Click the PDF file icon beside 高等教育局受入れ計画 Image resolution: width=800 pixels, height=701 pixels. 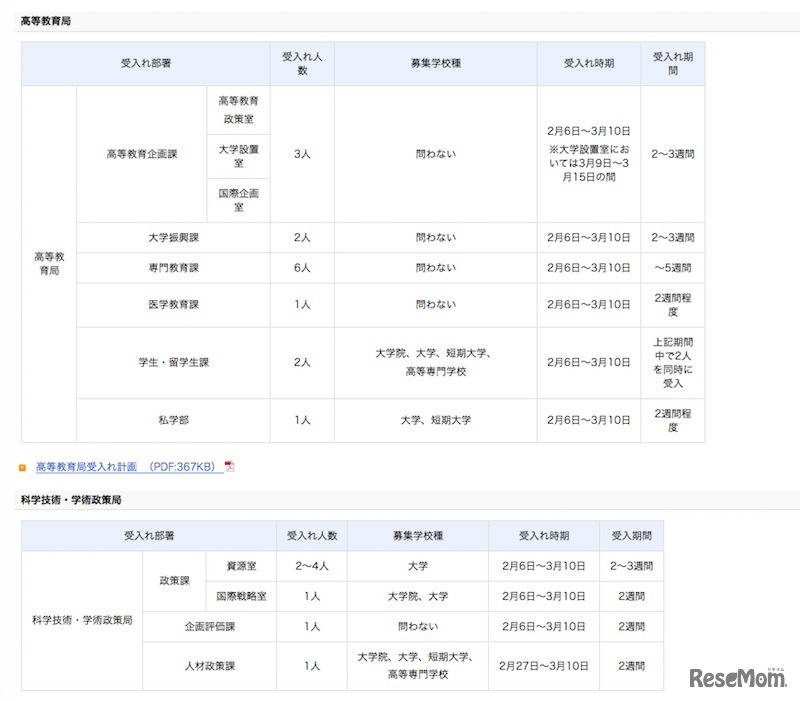click(x=232, y=465)
